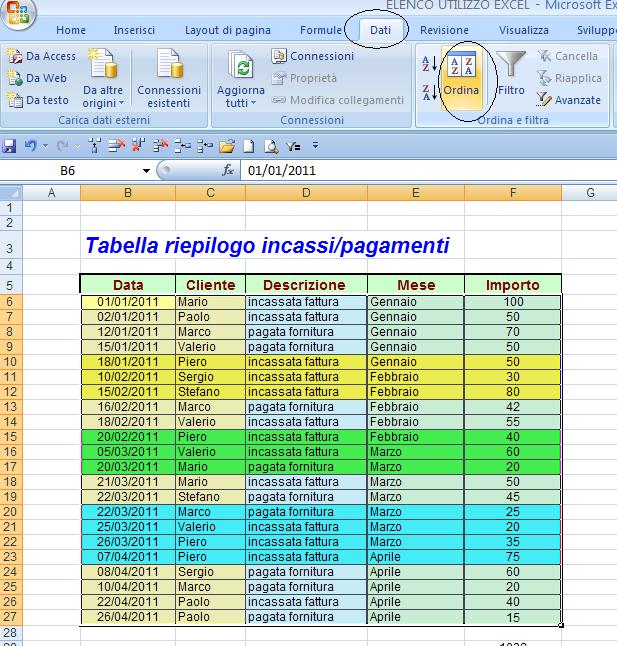The image size is (617, 646).
Task: Sort descending with the Z-A icon
Action: [x=429, y=93]
